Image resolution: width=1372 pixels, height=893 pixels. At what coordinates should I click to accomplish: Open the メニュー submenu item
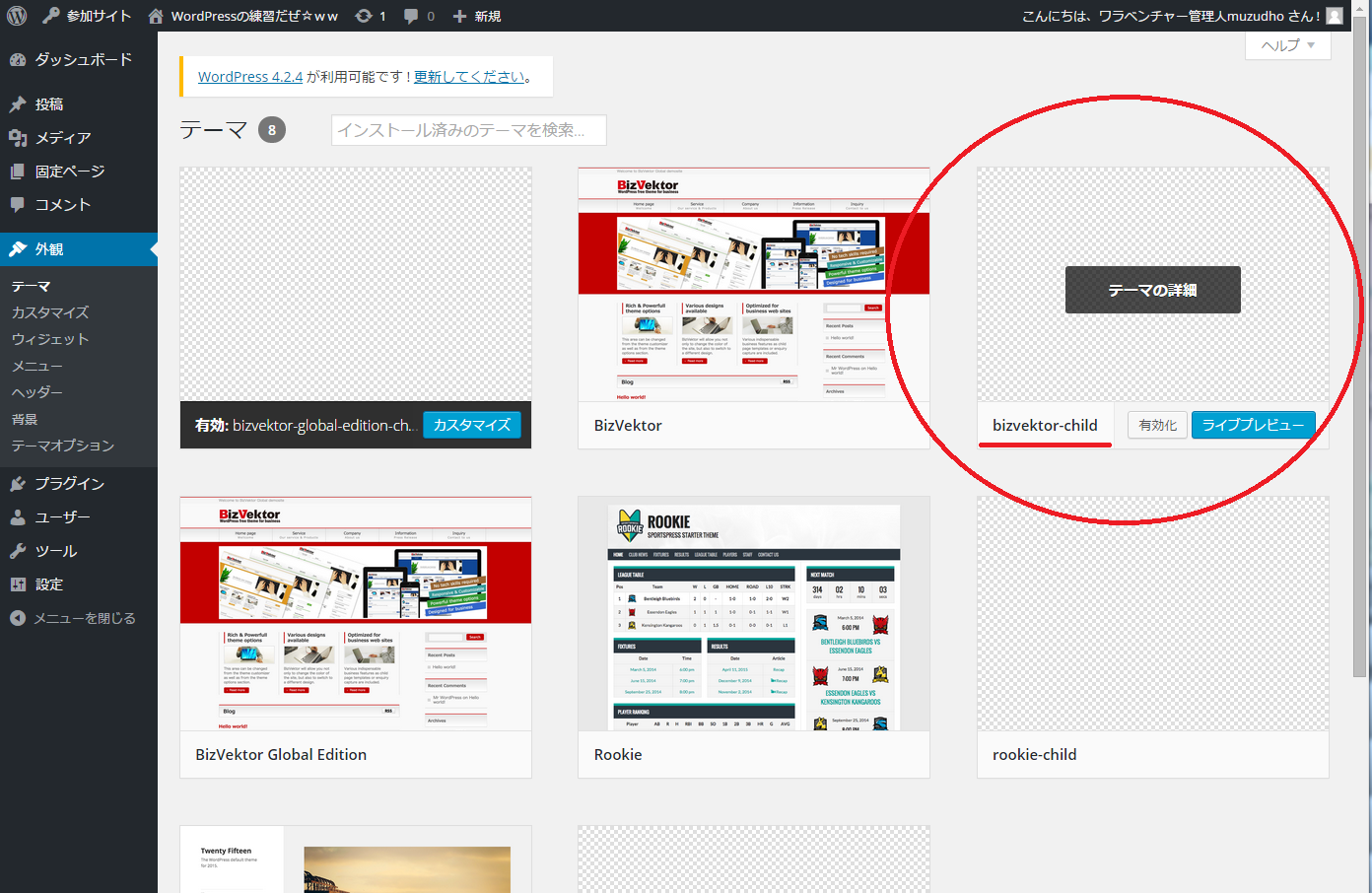[x=37, y=366]
